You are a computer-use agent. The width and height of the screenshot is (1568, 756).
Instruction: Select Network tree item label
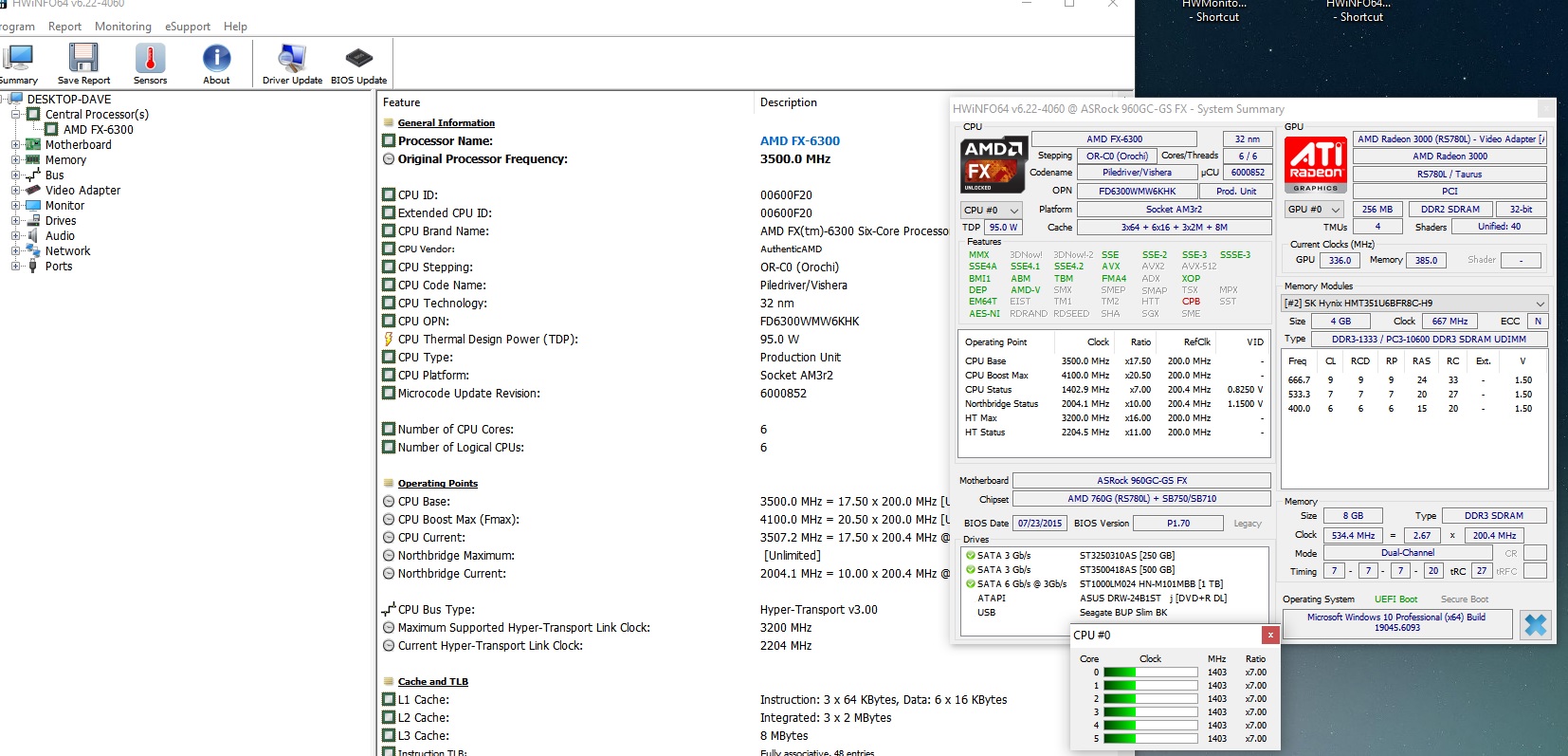tap(68, 251)
